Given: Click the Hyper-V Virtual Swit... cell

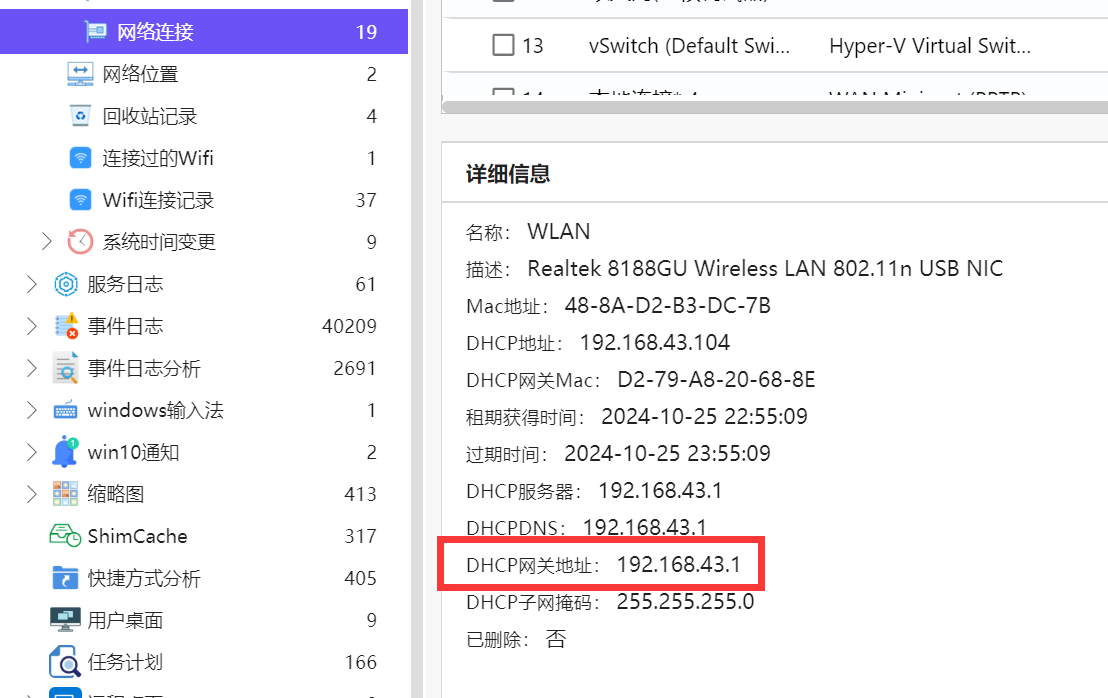Looking at the screenshot, I should click(930, 46).
